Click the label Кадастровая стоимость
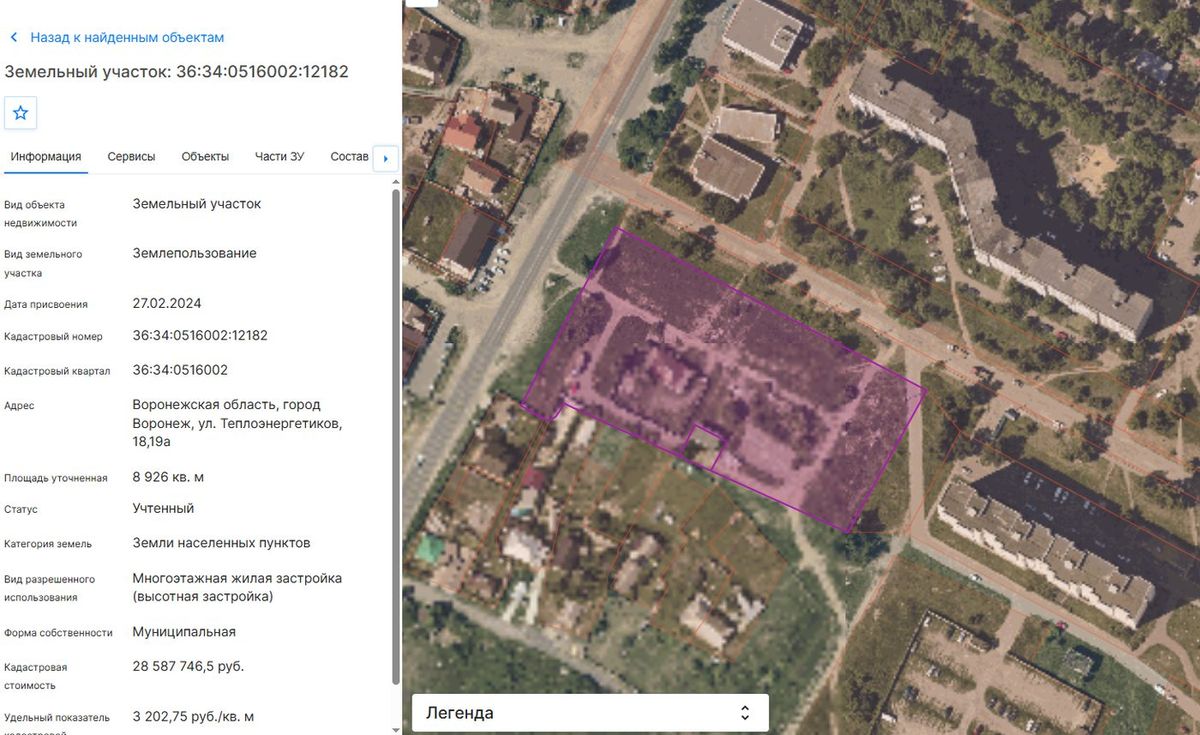Image resolution: width=1200 pixels, height=735 pixels. 37,676
